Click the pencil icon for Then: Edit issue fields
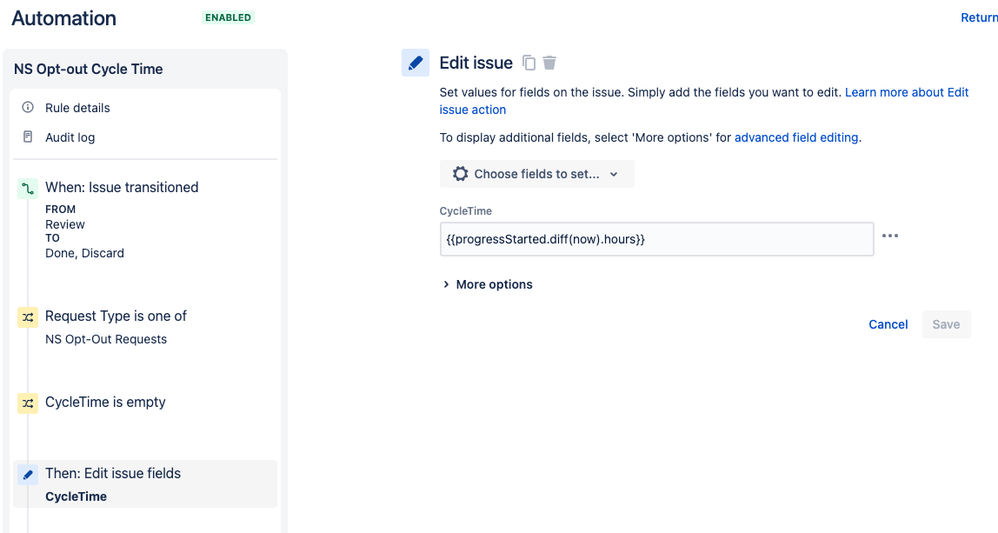 click(x=27, y=474)
